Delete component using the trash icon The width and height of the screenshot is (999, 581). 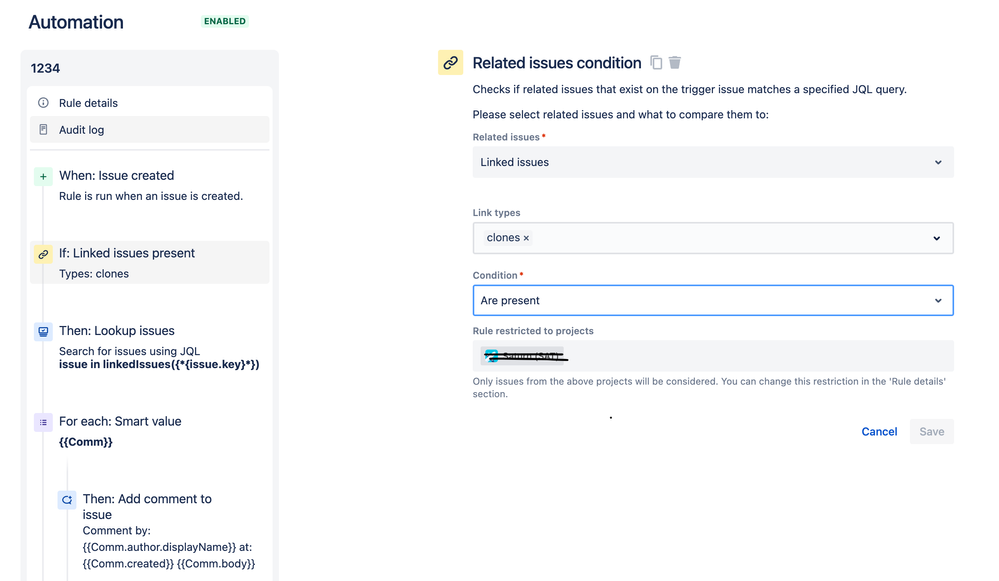click(675, 62)
